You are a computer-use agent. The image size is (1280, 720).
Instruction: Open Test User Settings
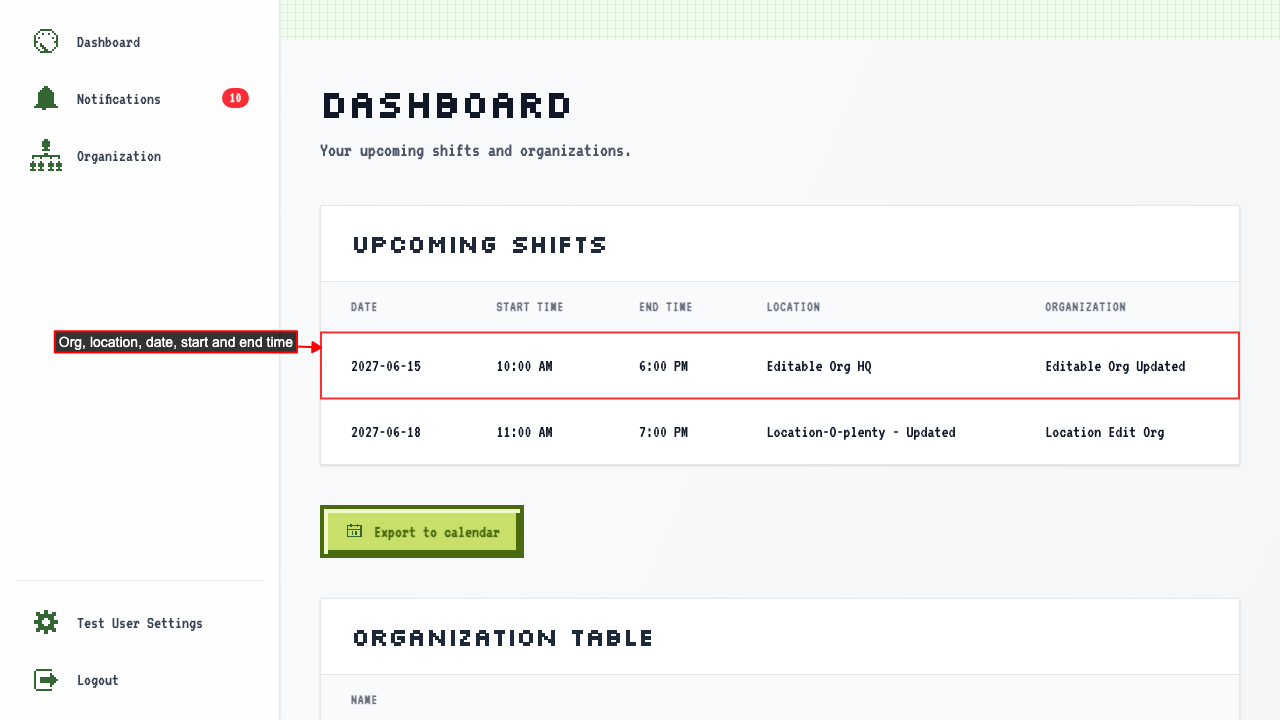139,623
